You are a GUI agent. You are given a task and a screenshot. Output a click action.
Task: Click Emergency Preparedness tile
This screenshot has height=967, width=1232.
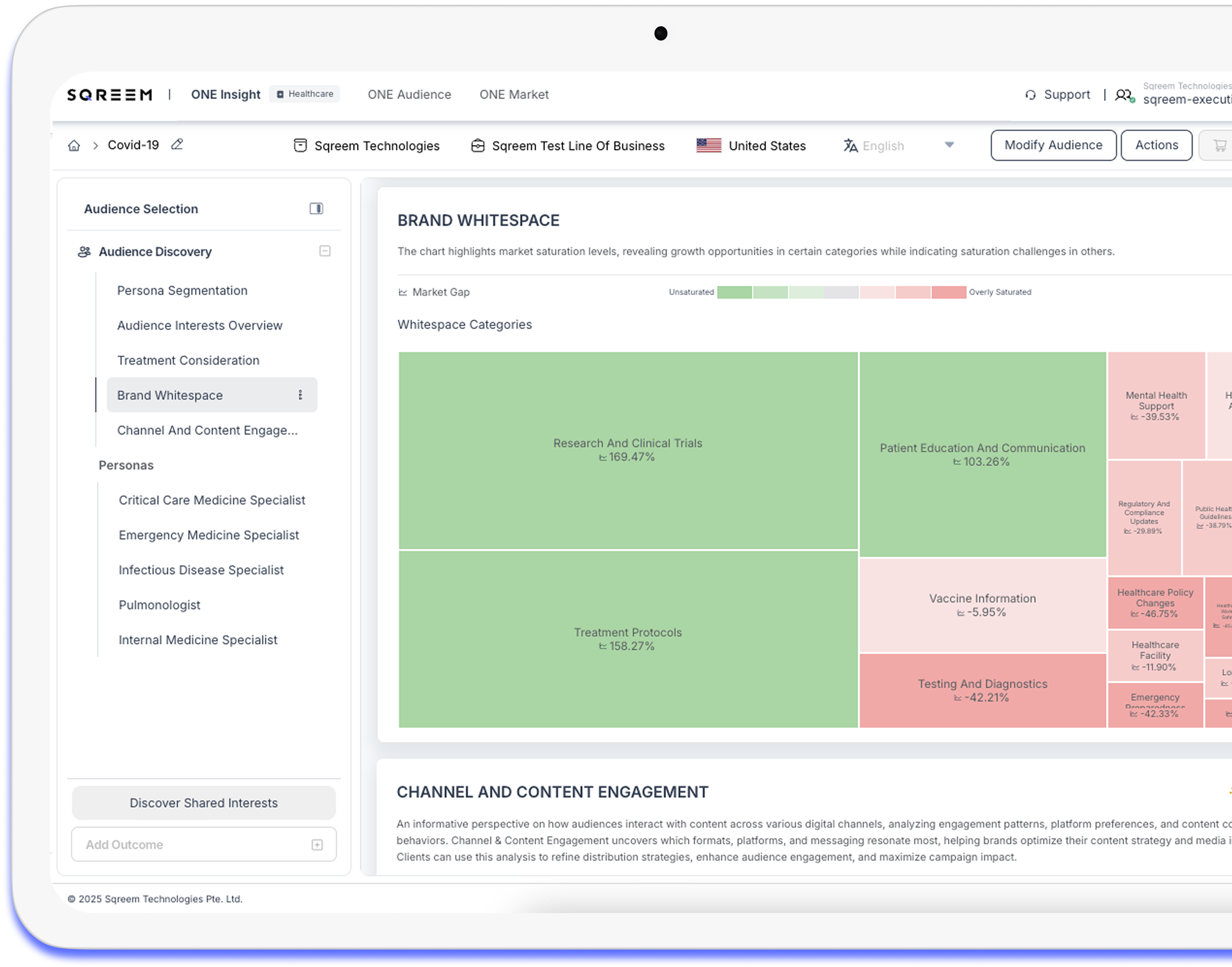click(1155, 705)
